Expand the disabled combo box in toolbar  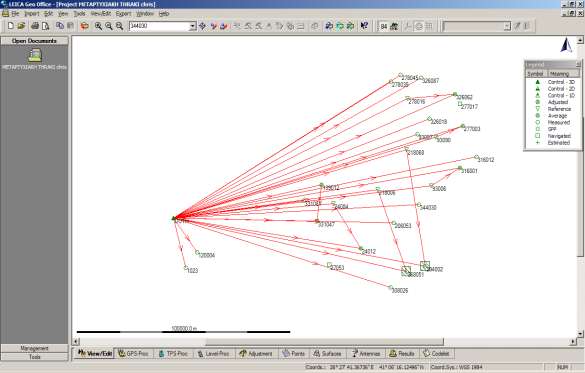coord(507,26)
